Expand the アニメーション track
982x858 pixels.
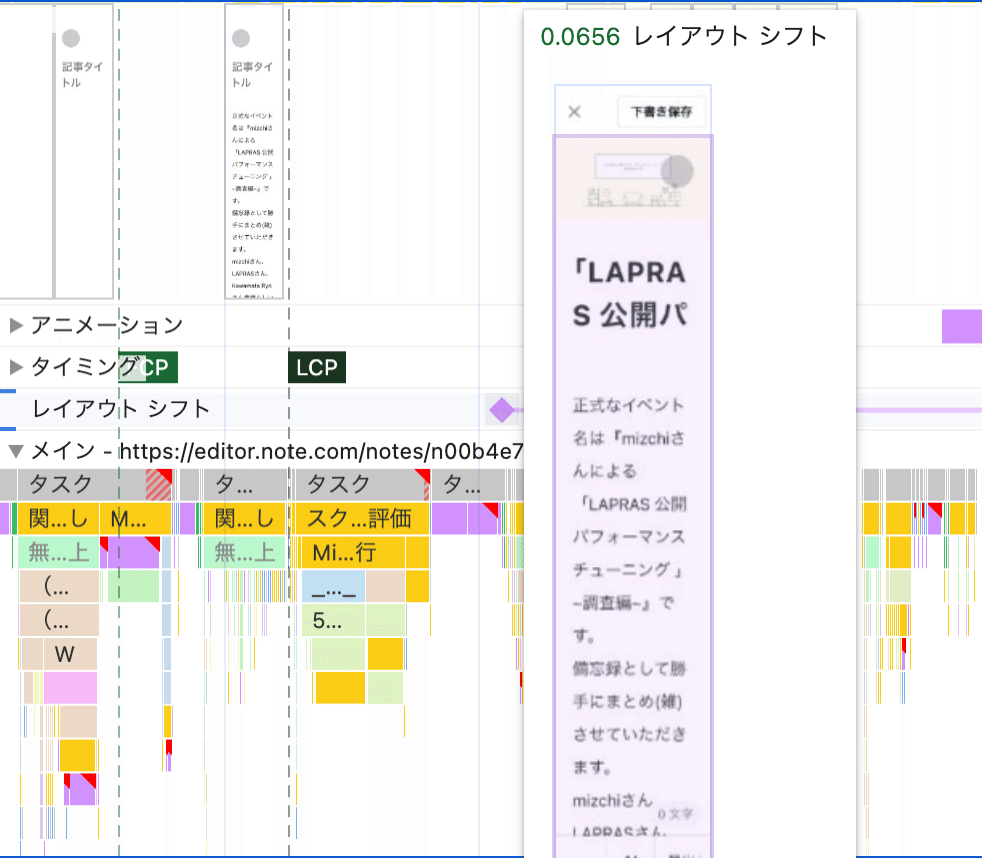(16, 325)
